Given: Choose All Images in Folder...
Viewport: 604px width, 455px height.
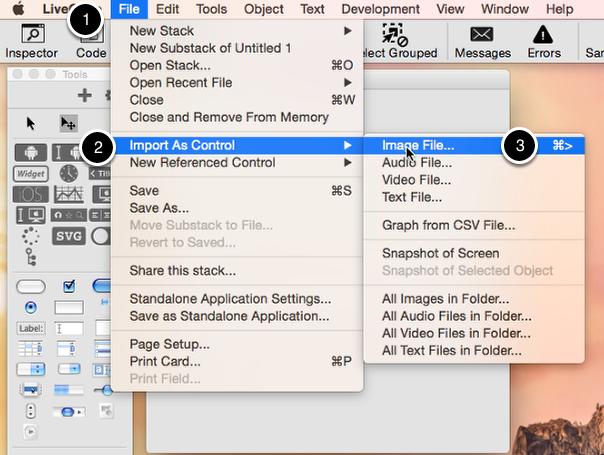Looking at the screenshot, I should 474,299.
